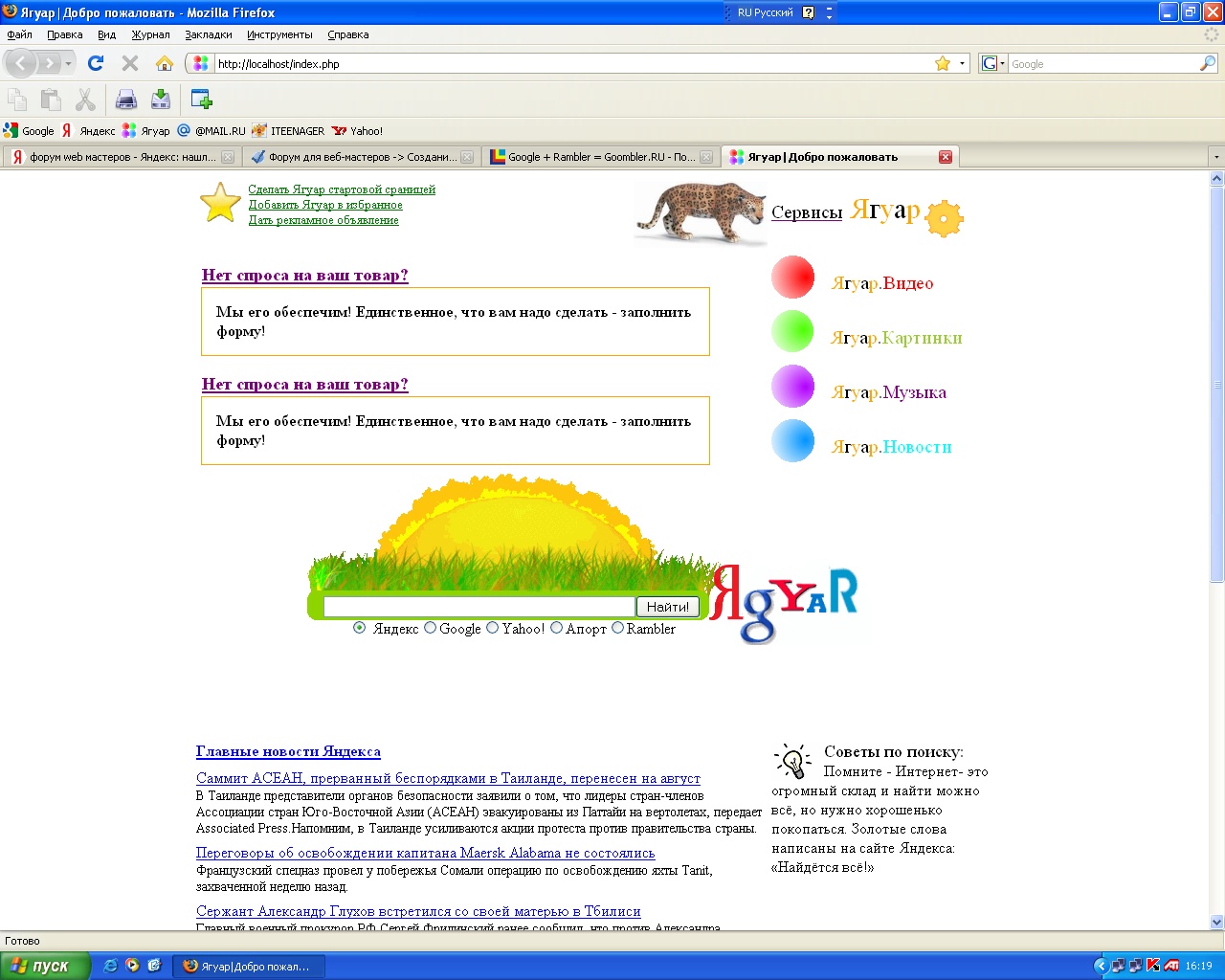Click in the Ягуар search text field
Screen dimensions: 1225x980
click(x=479, y=607)
